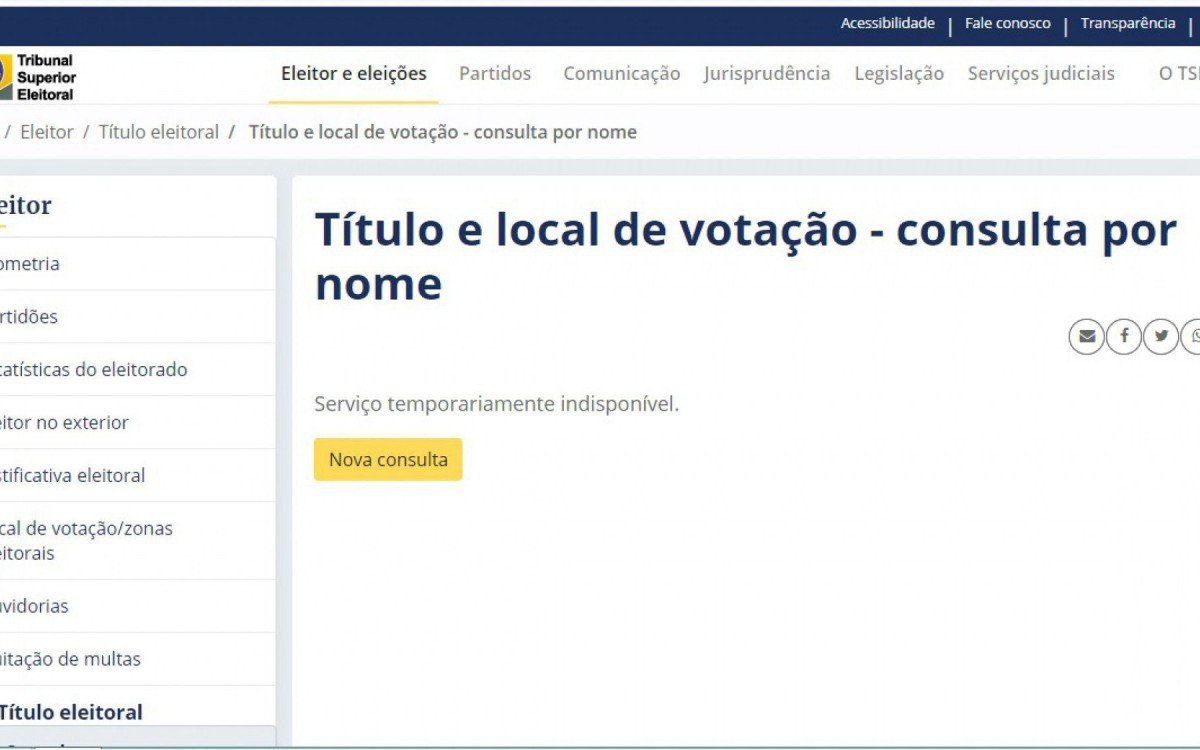Expand the Jurisprudência menu
Image resolution: width=1200 pixels, height=750 pixels.
pos(767,73)
